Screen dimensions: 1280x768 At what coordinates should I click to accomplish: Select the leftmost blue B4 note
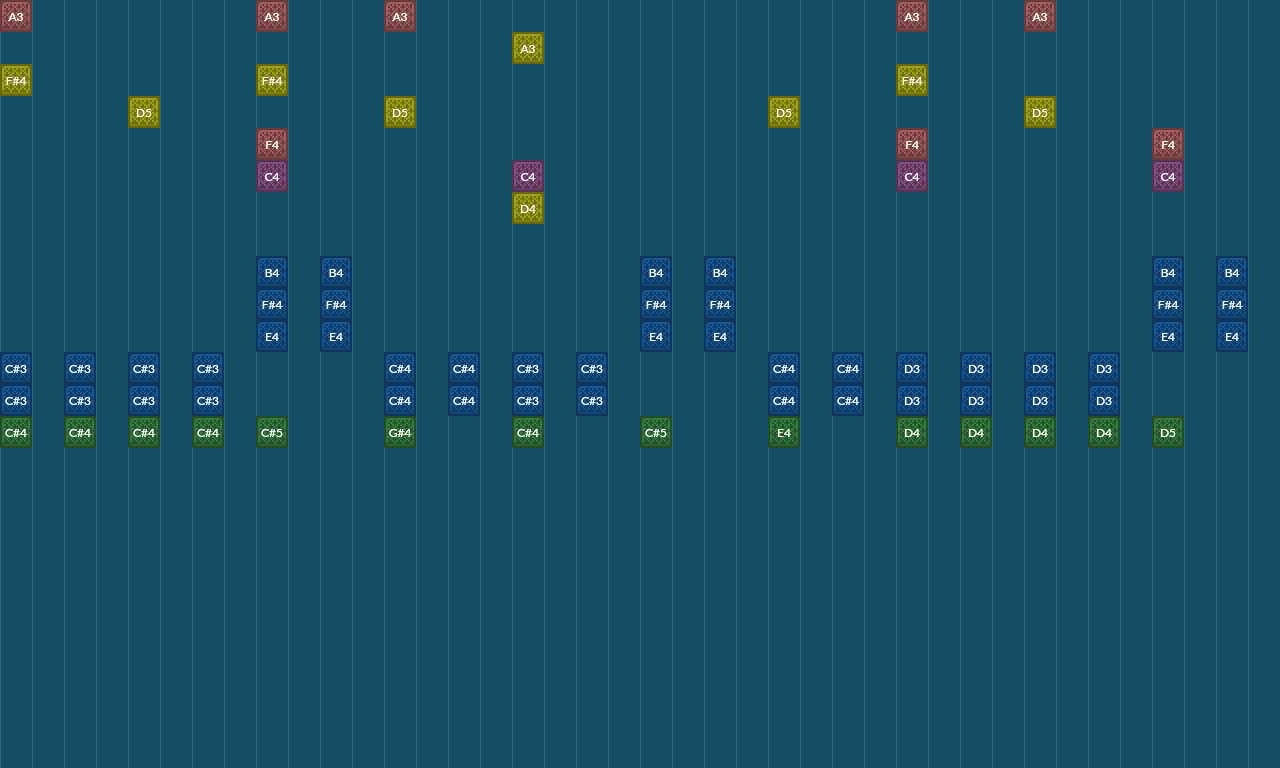pos(272,272)
